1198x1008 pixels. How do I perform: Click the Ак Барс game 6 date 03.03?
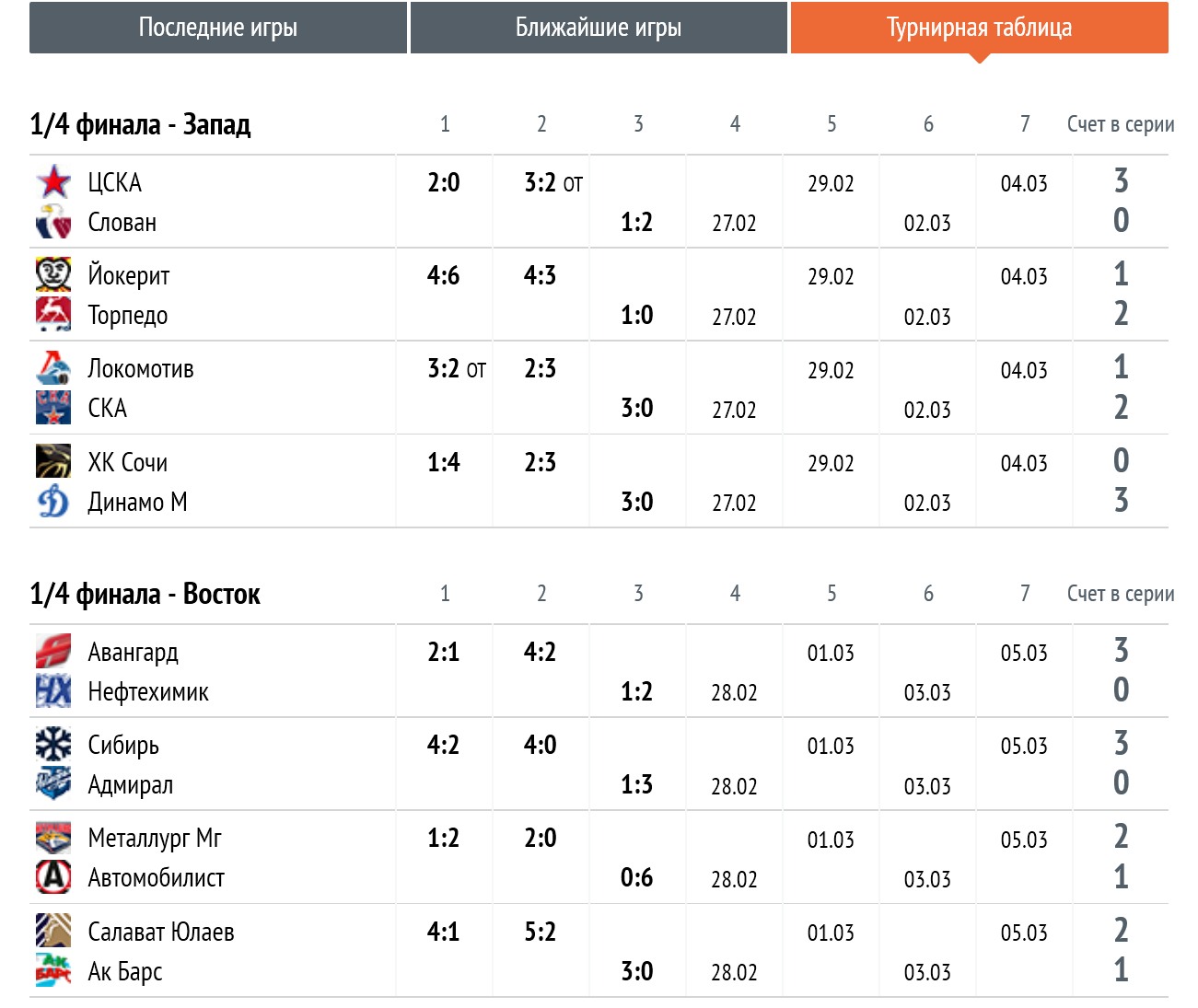pos(927,973)
